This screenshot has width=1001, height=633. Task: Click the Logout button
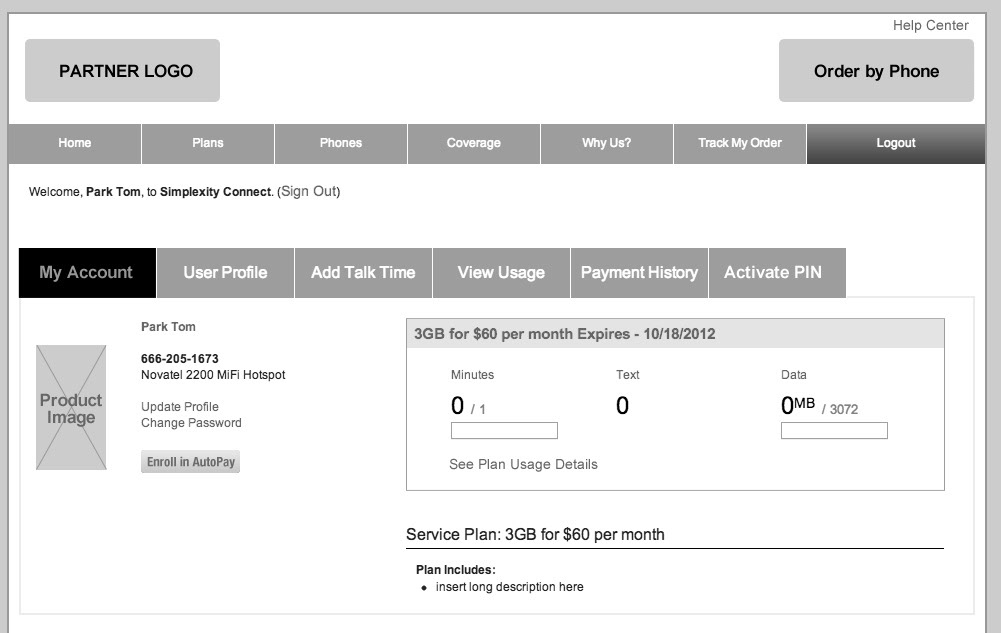click(x=896, y=143)
